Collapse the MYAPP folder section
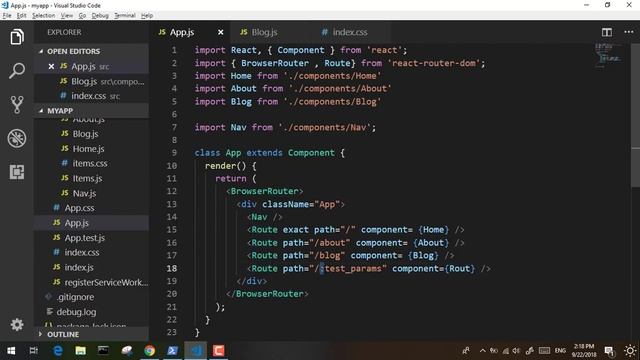This screenshot has width=640, height=360. (x=91, y=111)
